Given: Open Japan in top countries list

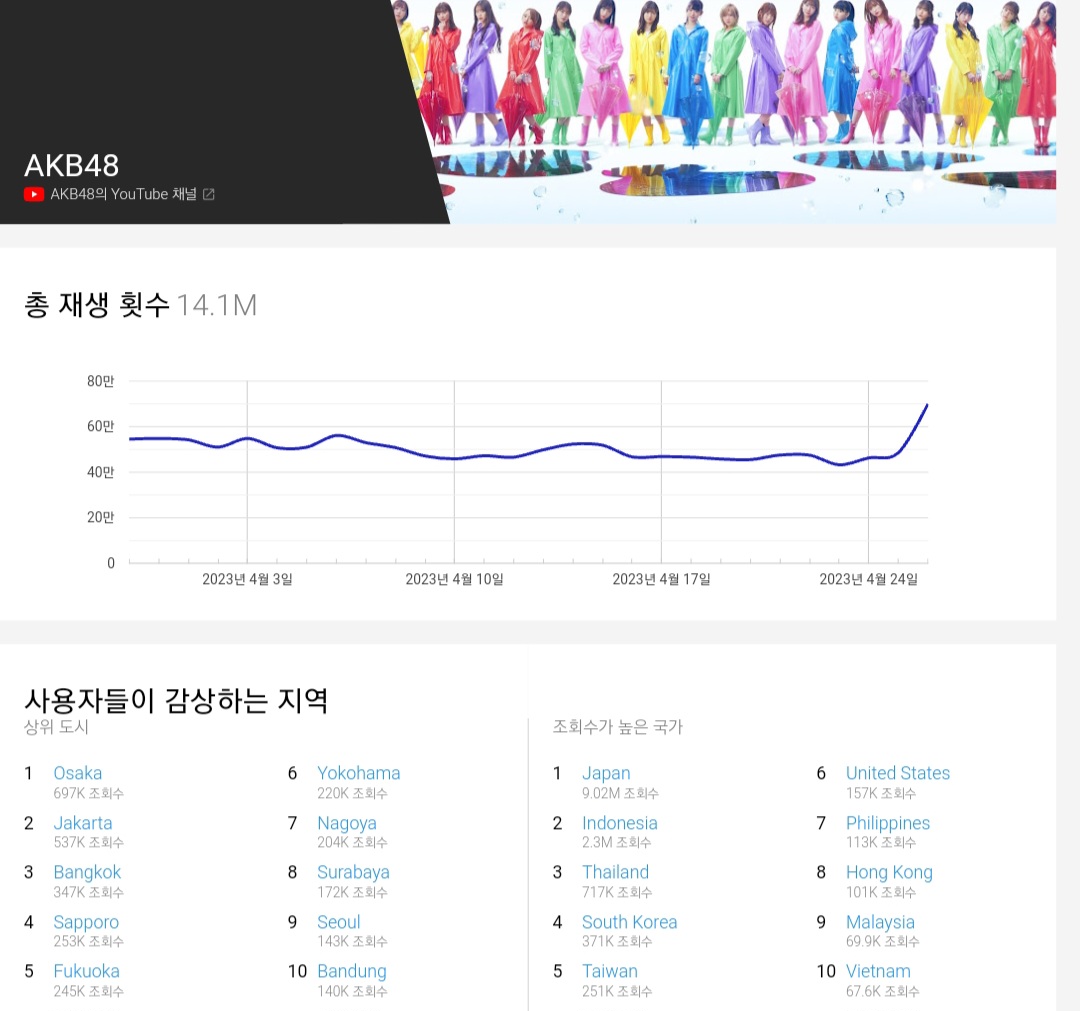Looking at the screenshot, I should [606, 773].
